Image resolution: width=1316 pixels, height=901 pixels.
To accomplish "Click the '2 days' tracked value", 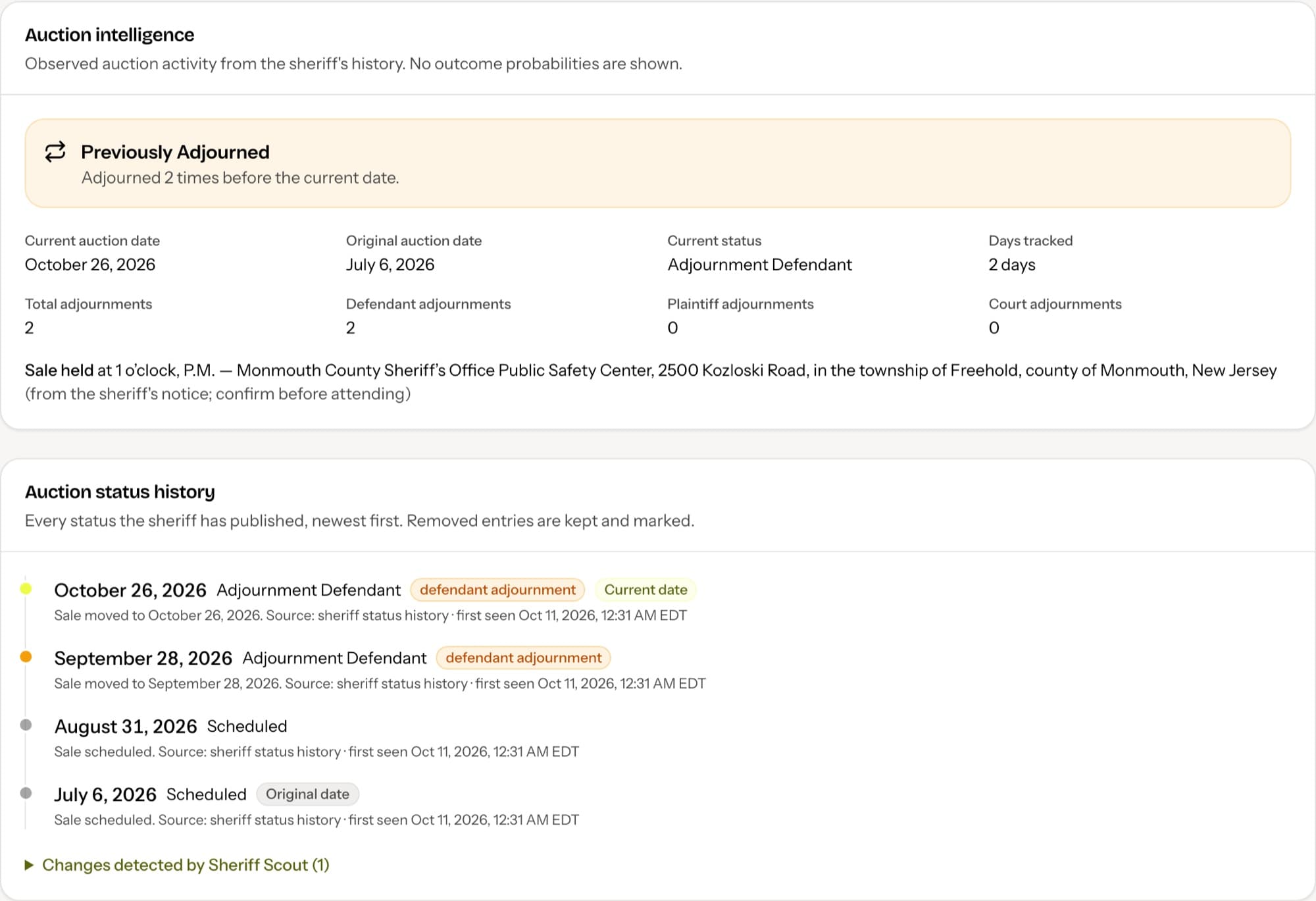I will pos(1011,265).
